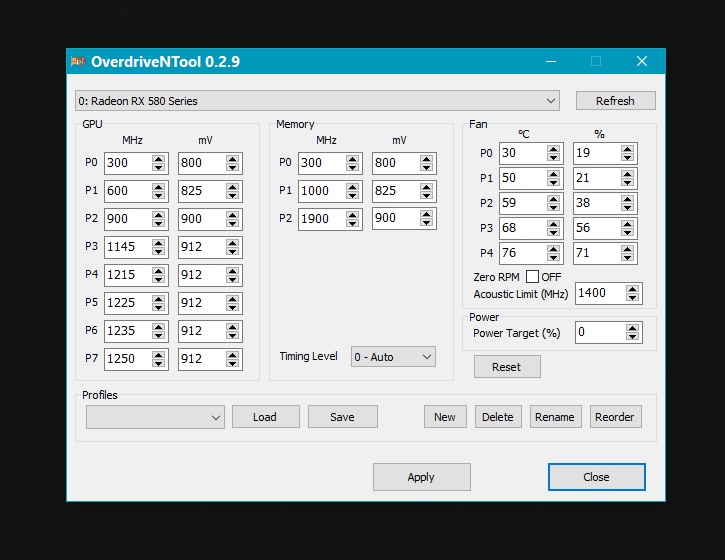Decrease GPU P7 MHz with down arrow

tap(159, 363)
